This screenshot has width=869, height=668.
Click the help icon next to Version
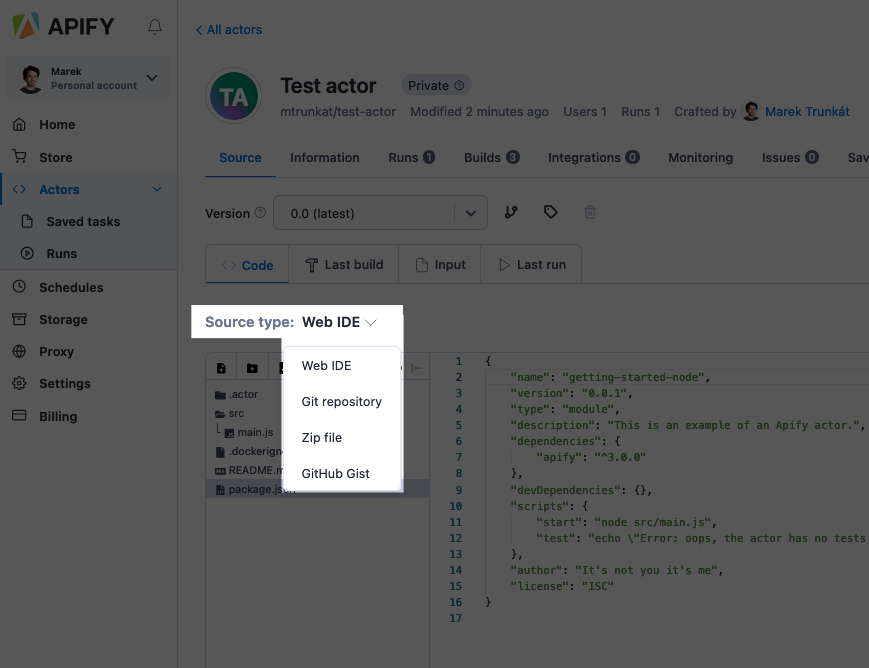[261, 213]
